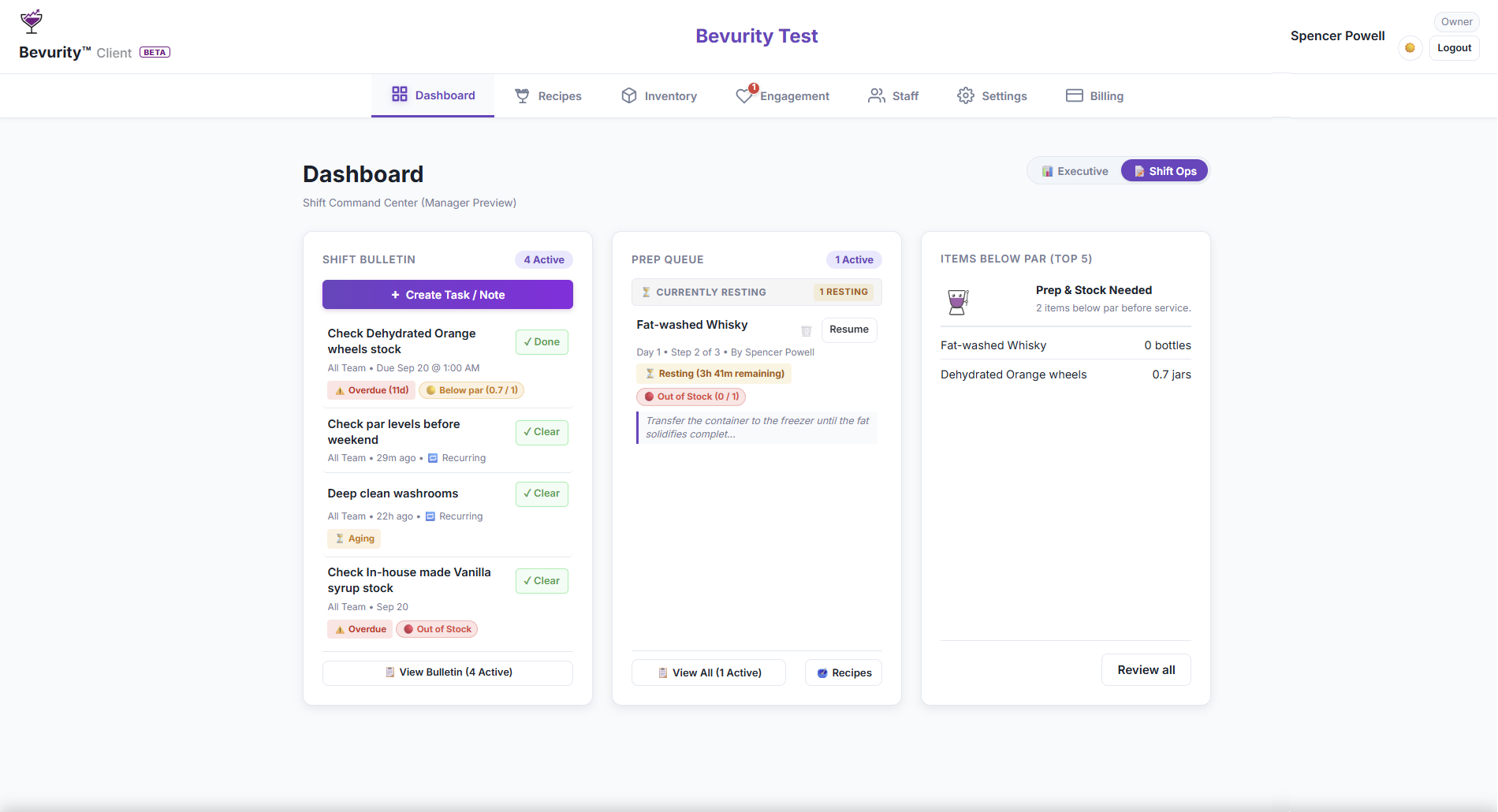Click the Aging badge under washrooms
This screenshot has width=1498, height=812.
(x=354, y=538)
